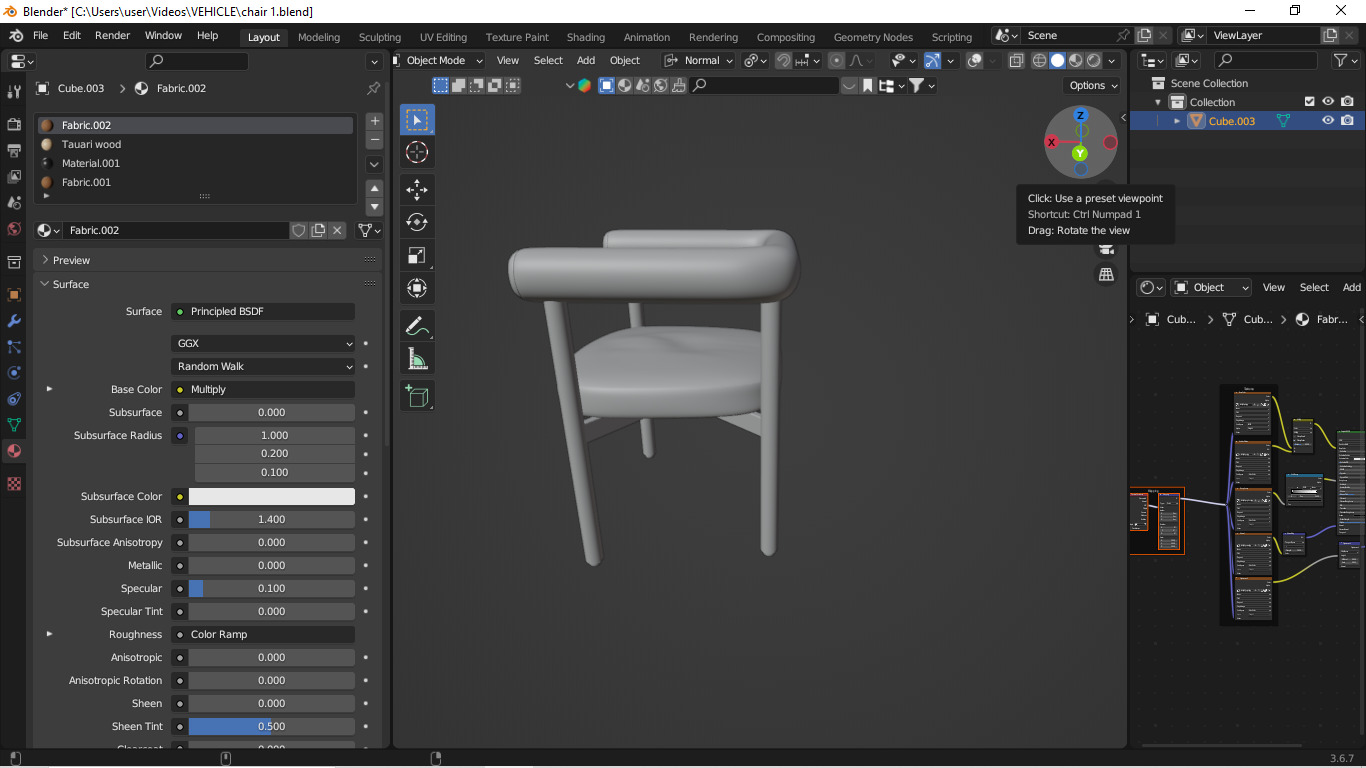Move material slot up
1366x768 pixels.
click(375, 188)
